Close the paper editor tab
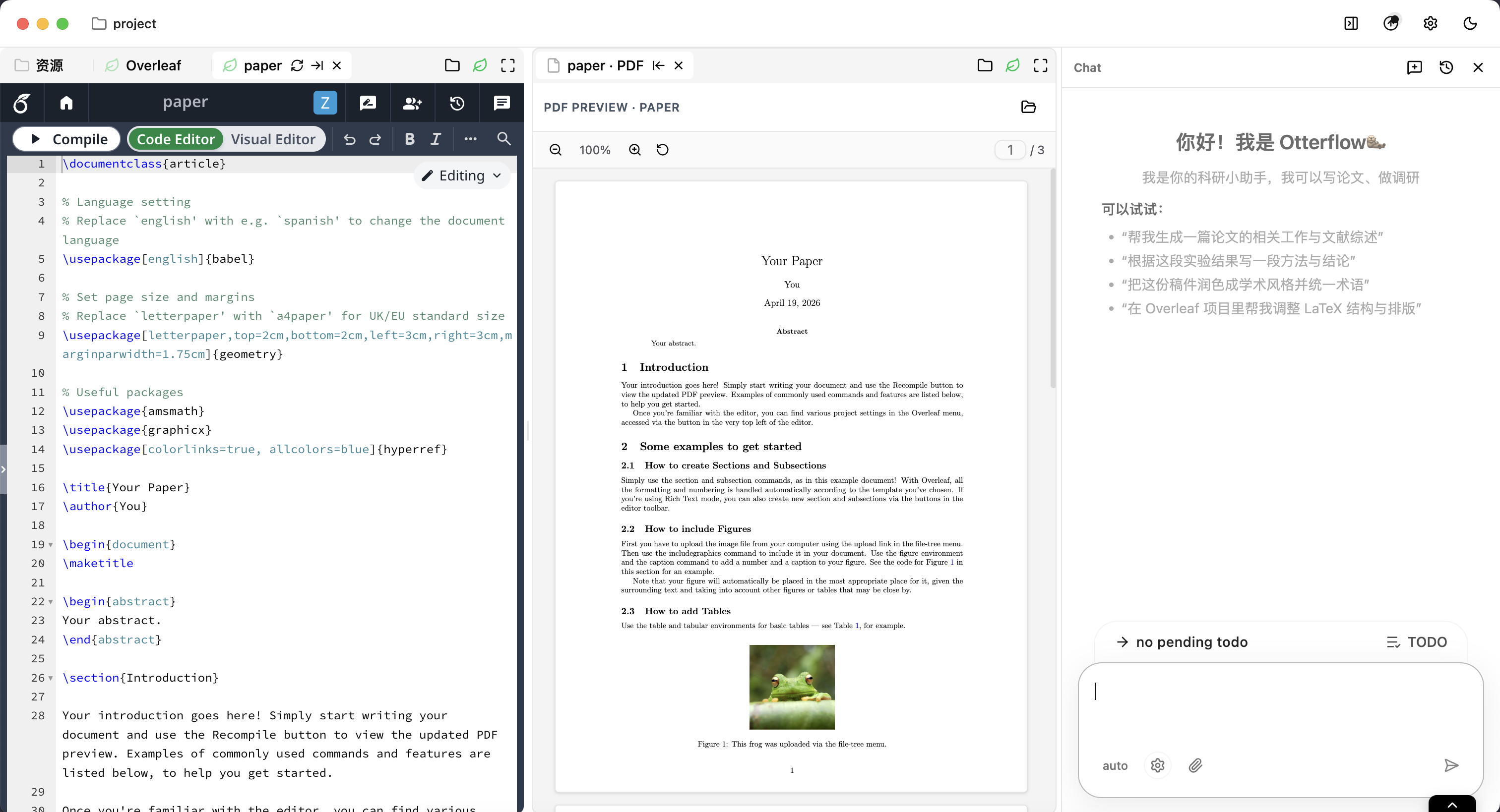Screen dimensions: 1500x812 [x=337, y=65]
